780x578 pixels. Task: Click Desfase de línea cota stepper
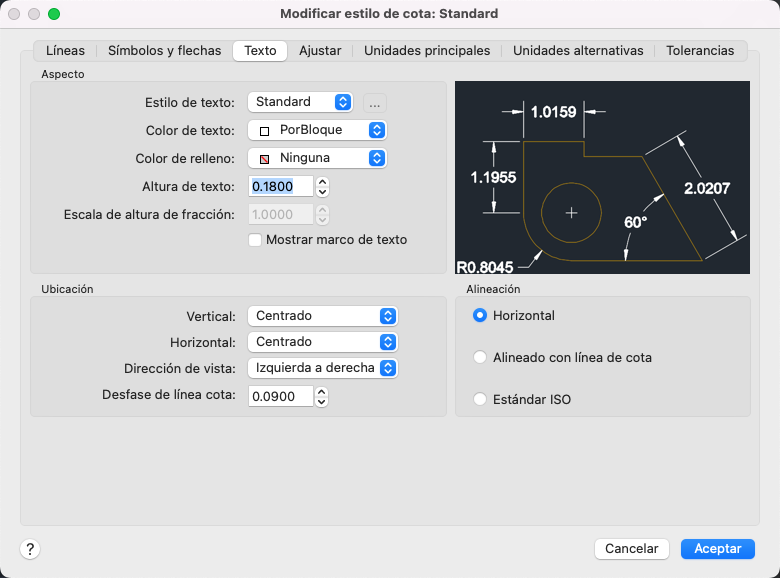pyautogui.click(x=322, y=396)
